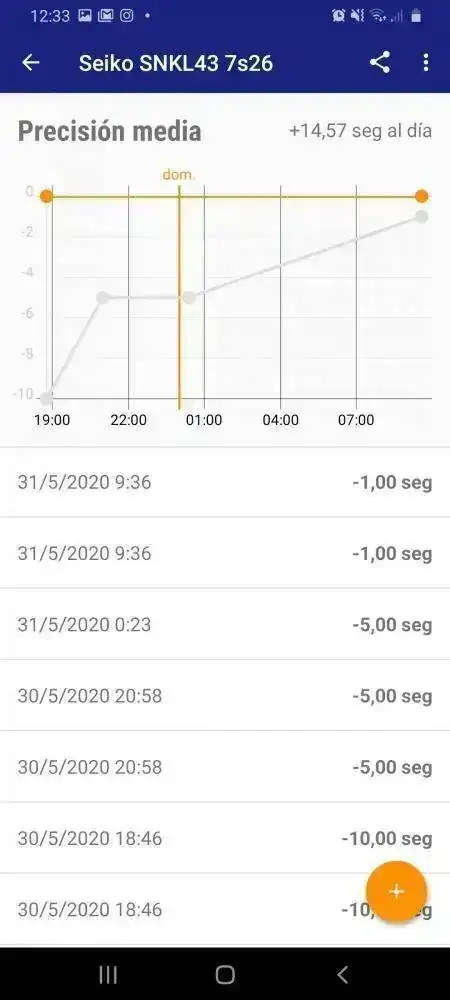
Task: Open the 31/5/2020 0:23 measurement entry
Action: (x=225, y=624)
